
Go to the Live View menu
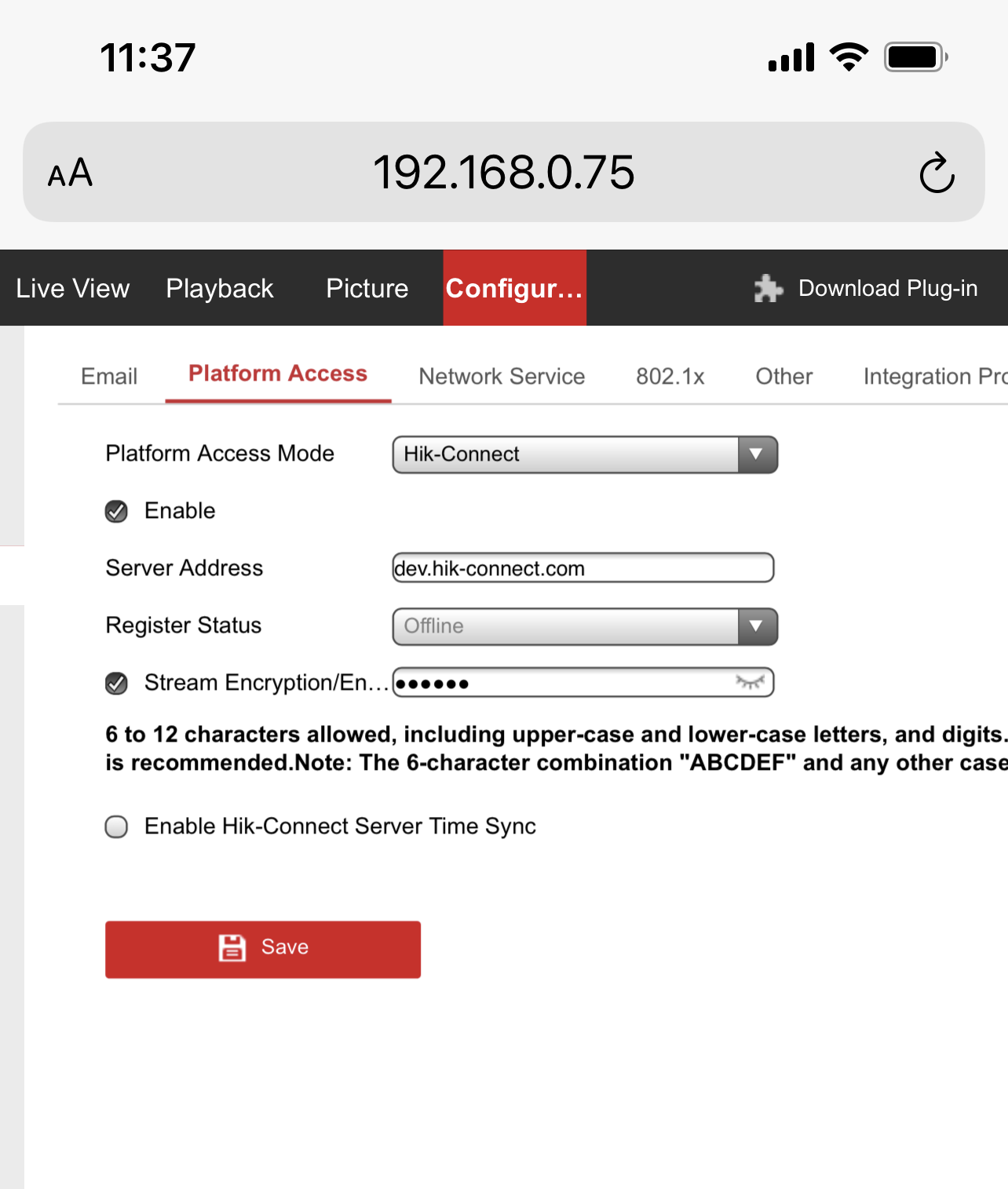(73, 289)
